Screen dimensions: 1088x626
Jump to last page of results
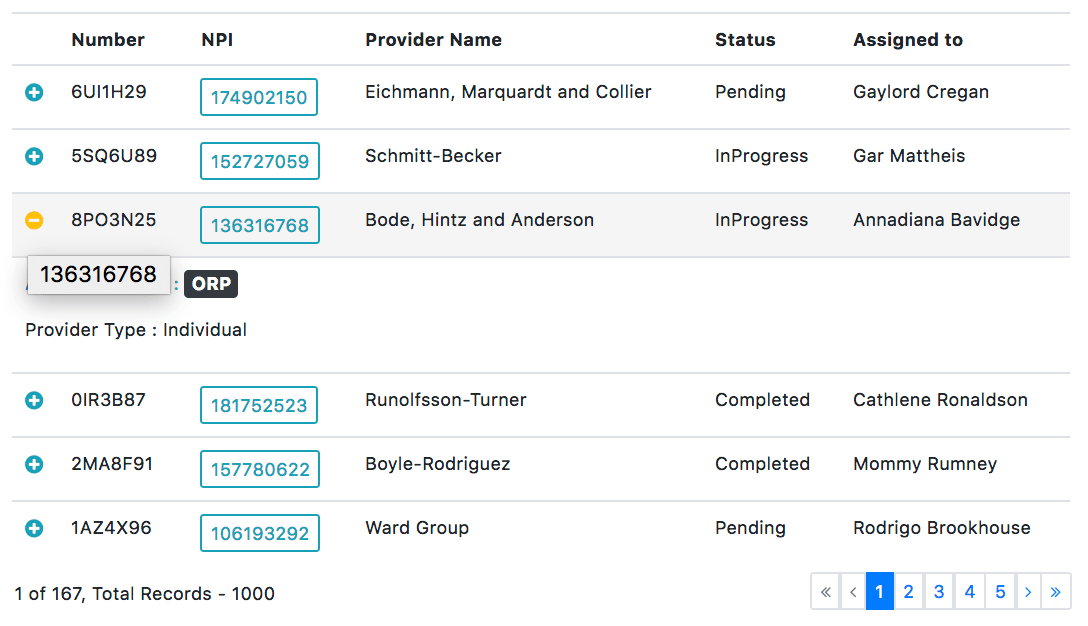click(1056, 592)
